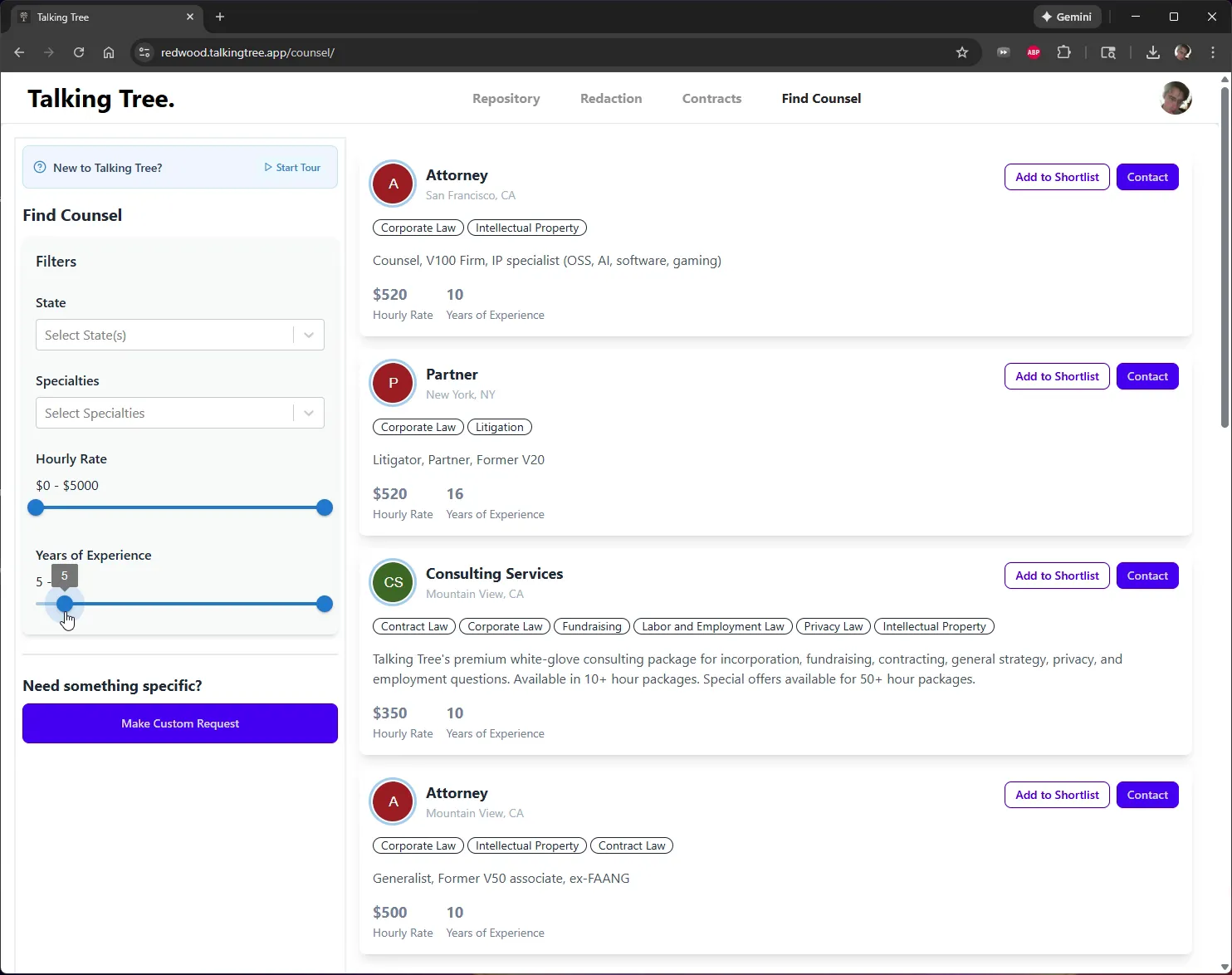The image size is (1232, 975).
Task: Add Mountain View Attorney to shortlist
Action: coord(1057,795)
